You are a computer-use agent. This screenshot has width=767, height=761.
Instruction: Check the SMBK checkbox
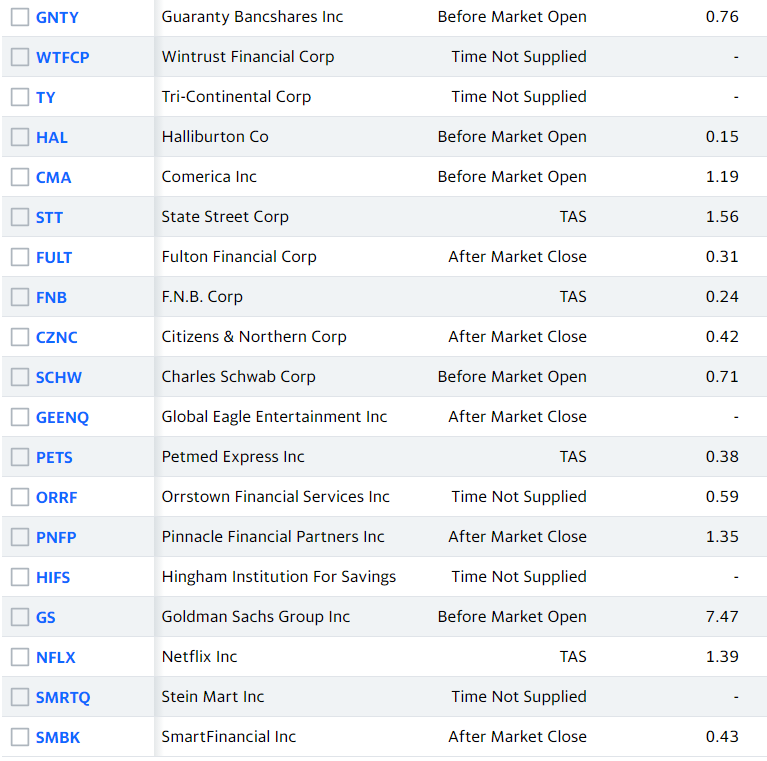(20, 737)
